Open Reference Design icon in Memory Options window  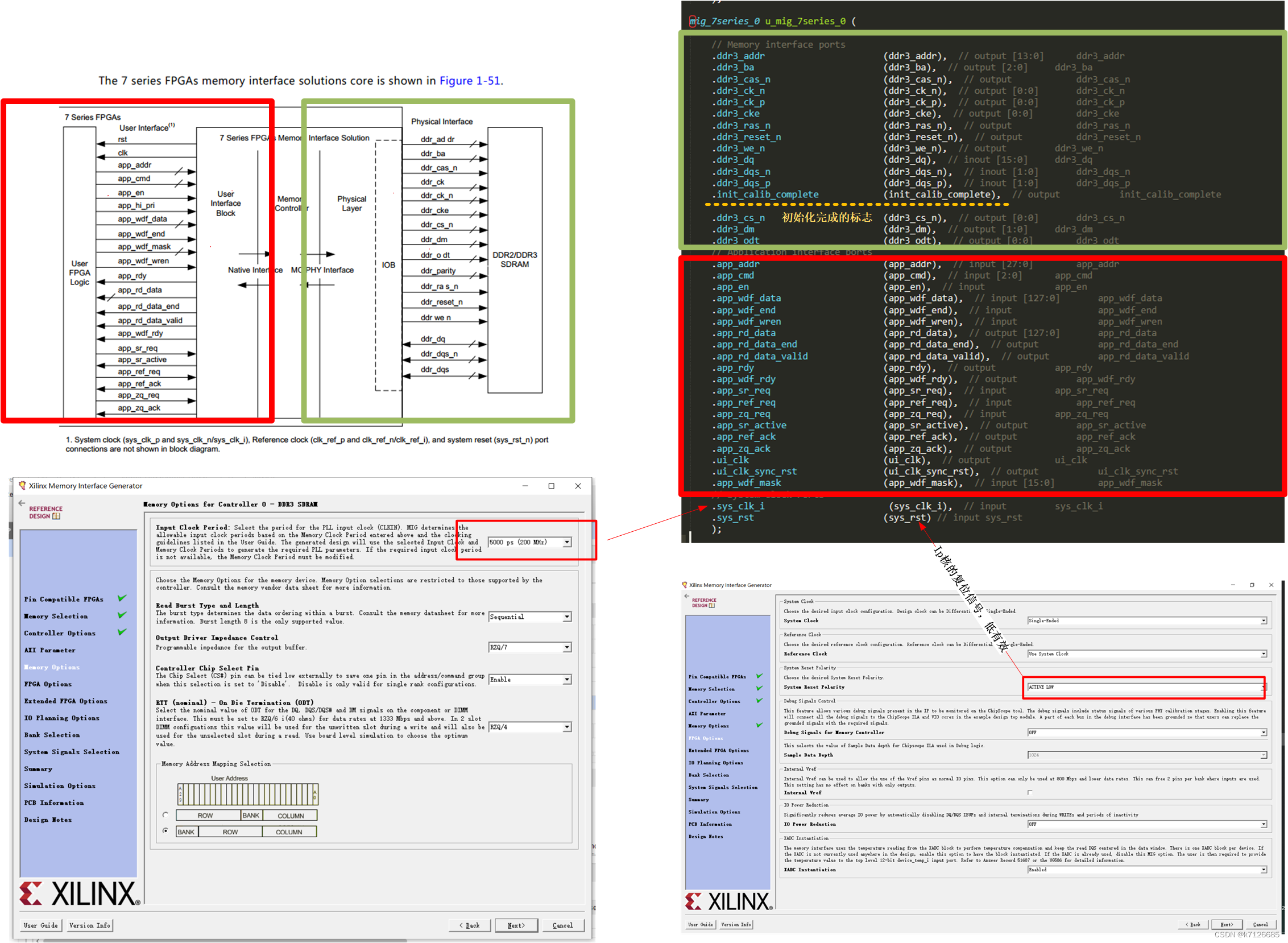45,512
